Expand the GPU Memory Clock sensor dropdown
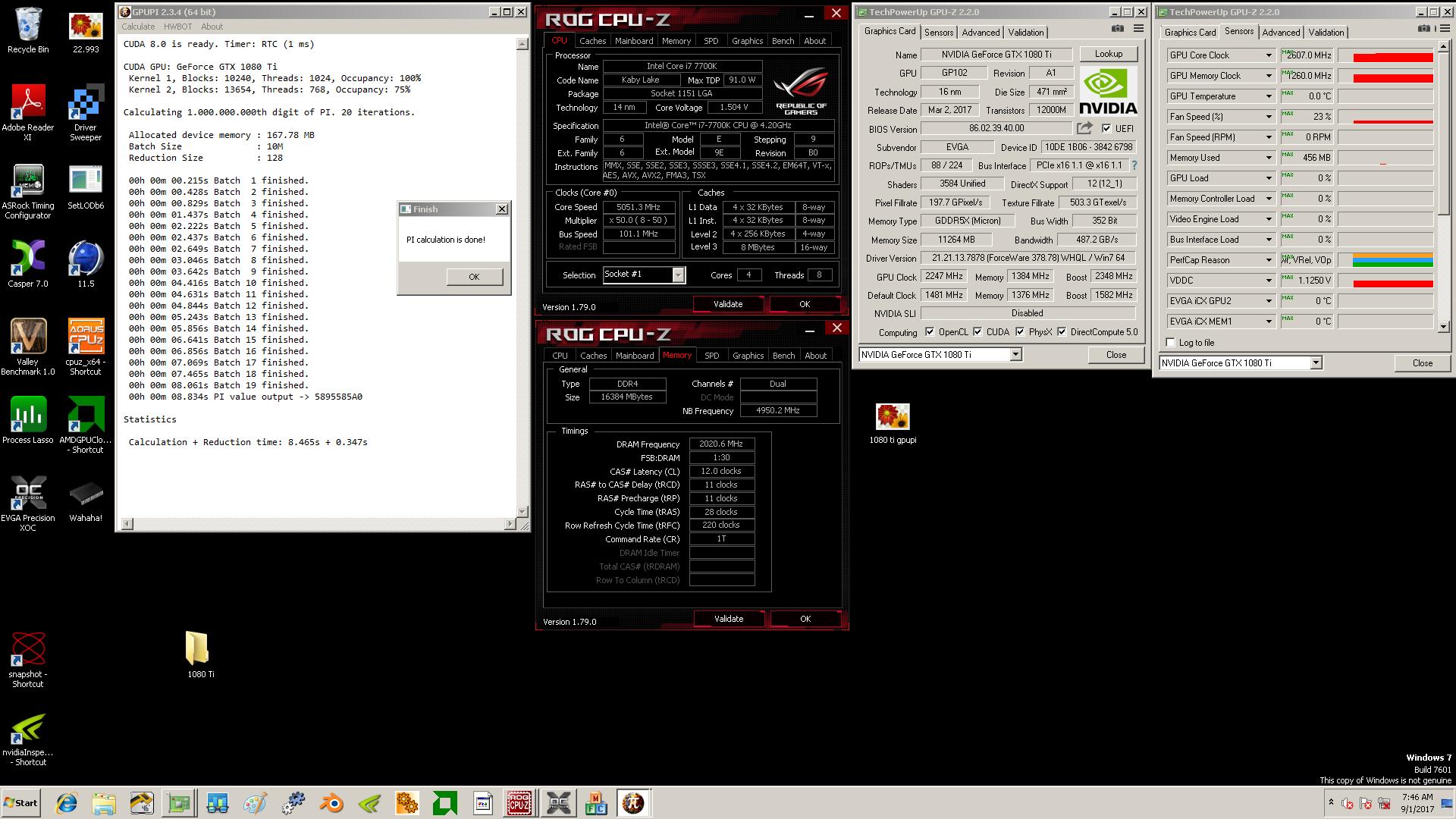The height and width of the screenshot is (819, 1456). click(x=1268, y=76)
